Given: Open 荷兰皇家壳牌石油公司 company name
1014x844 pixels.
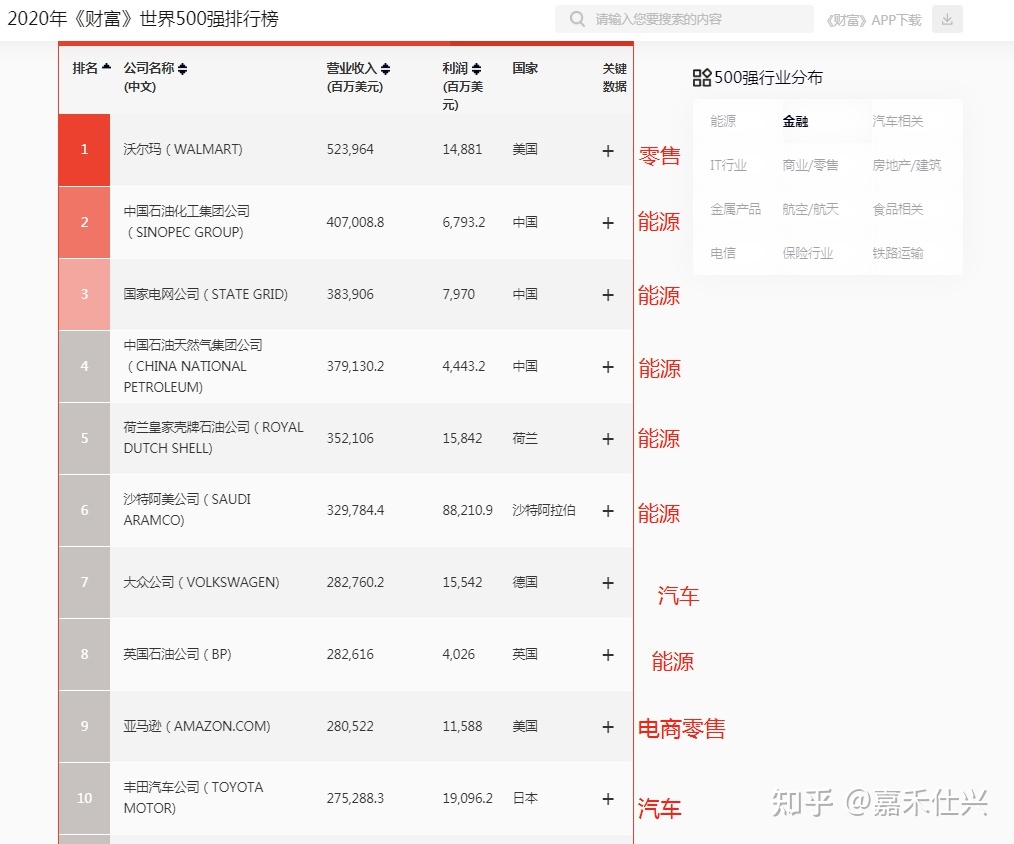Looking at the screenshot, I should [213, 438].
